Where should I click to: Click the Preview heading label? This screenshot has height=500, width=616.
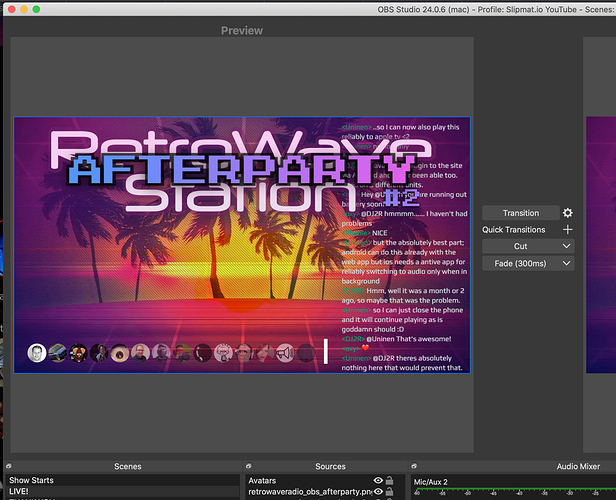[242, 31]
